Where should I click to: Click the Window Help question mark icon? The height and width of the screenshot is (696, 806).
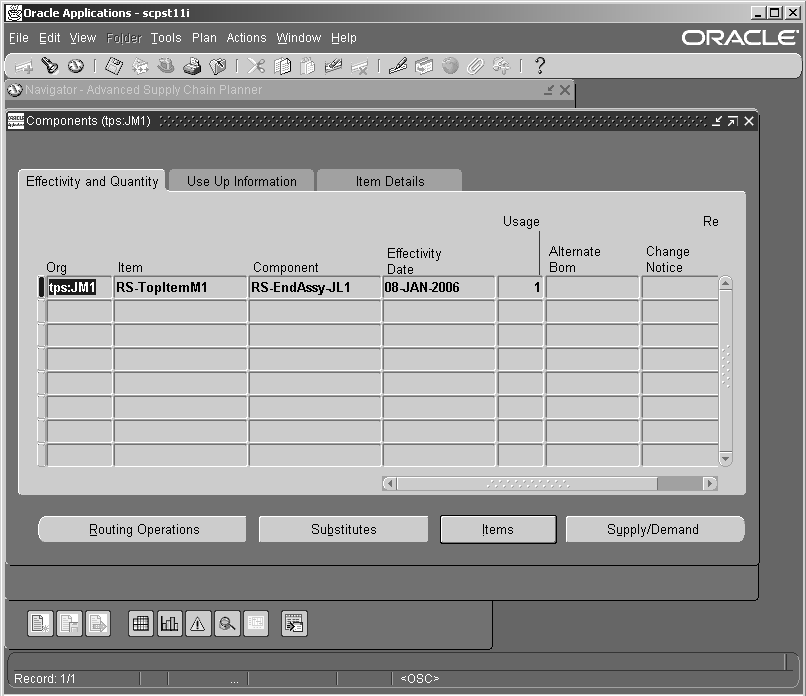(540, 65)
